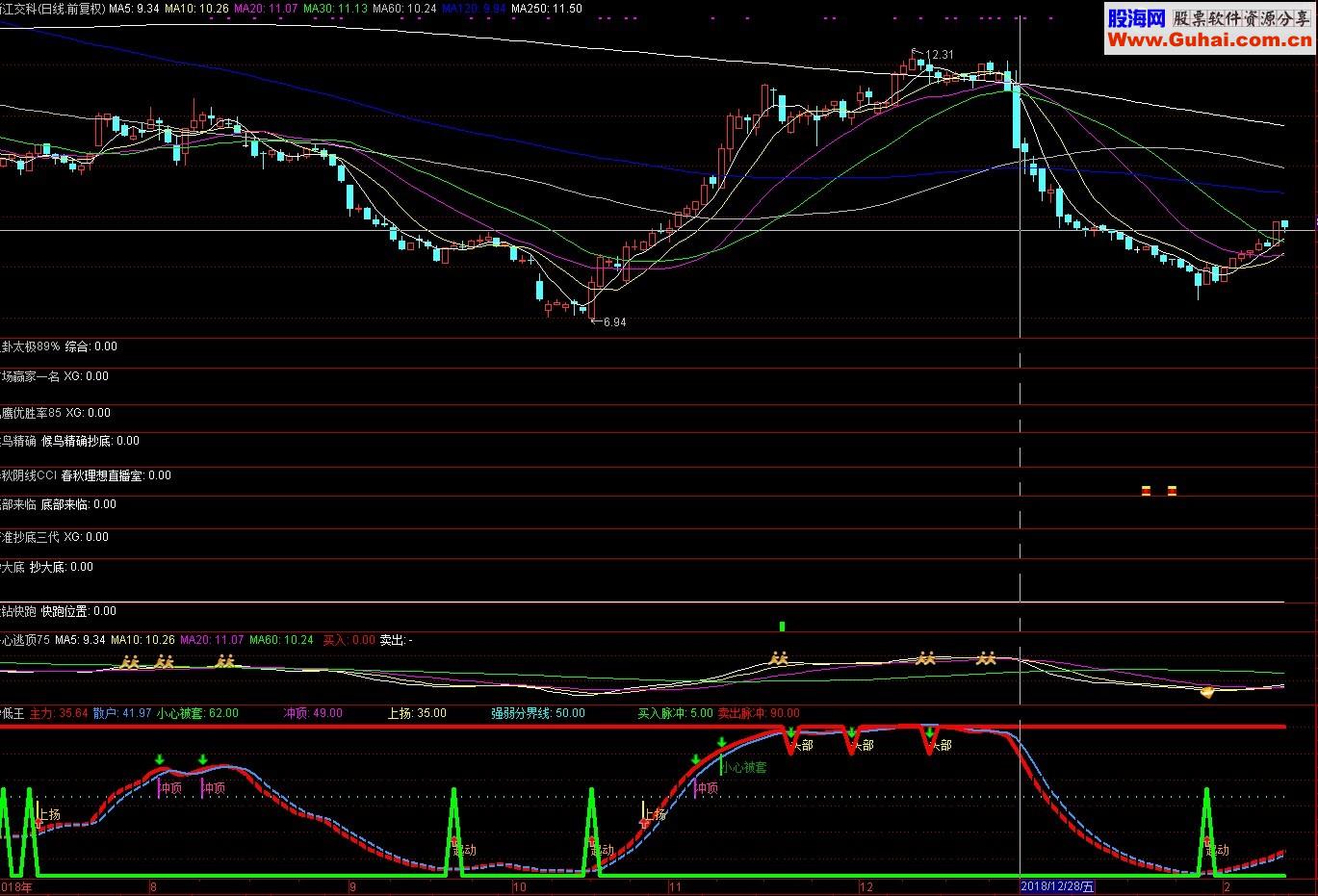Click the yellow bird buy-signal icon
The image size is (1318, 896).
(1207, 691)
